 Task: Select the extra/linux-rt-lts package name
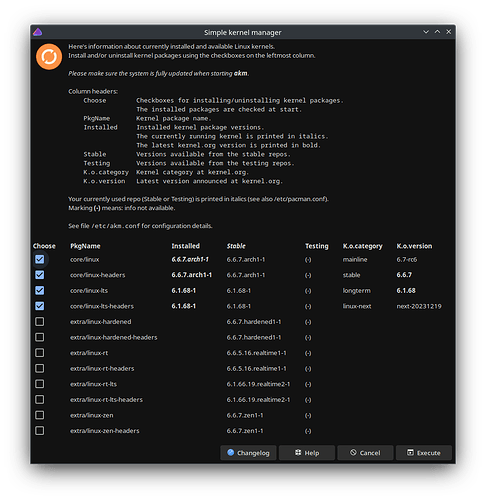pyautogui.click(x=94, y=384)
